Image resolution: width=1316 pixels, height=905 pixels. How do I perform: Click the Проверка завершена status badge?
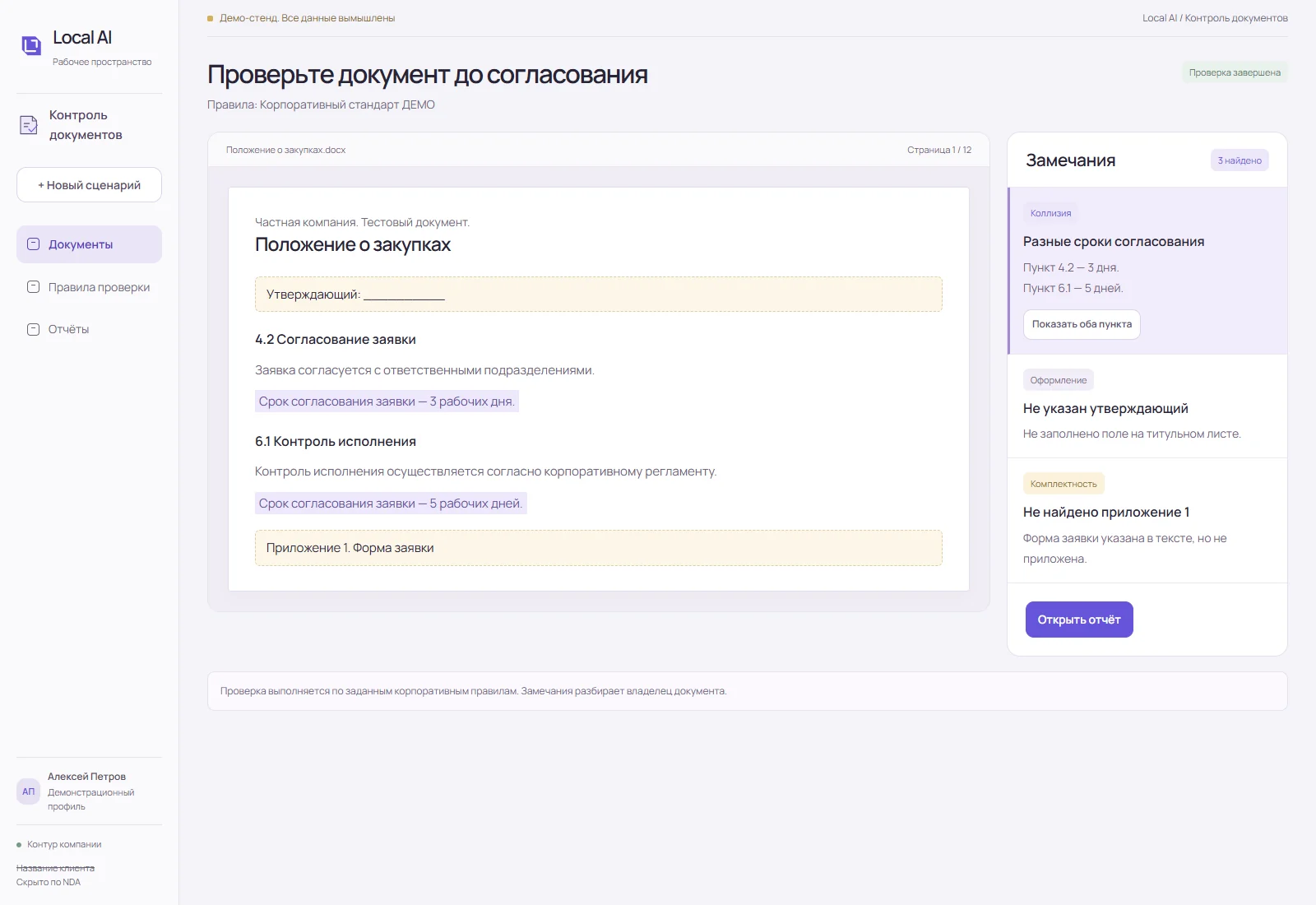click(1235, 72)
